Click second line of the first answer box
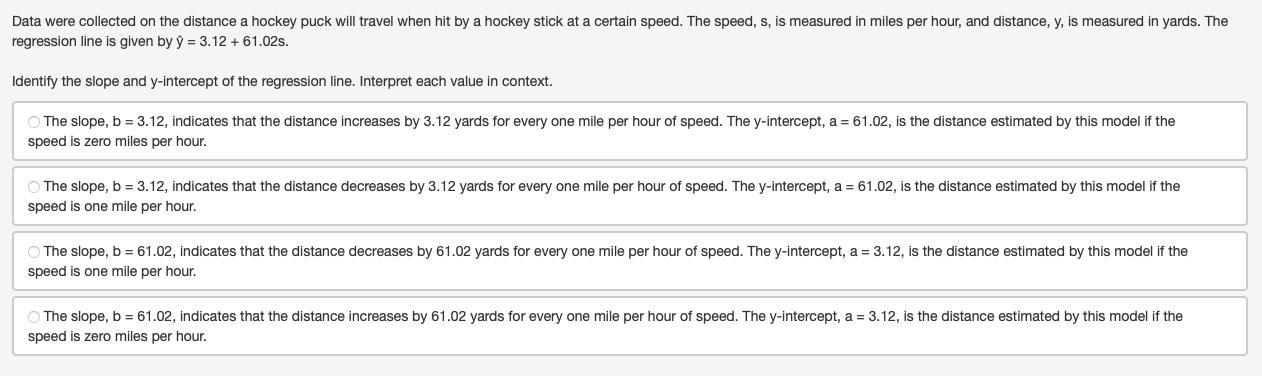 pos(117,141)
